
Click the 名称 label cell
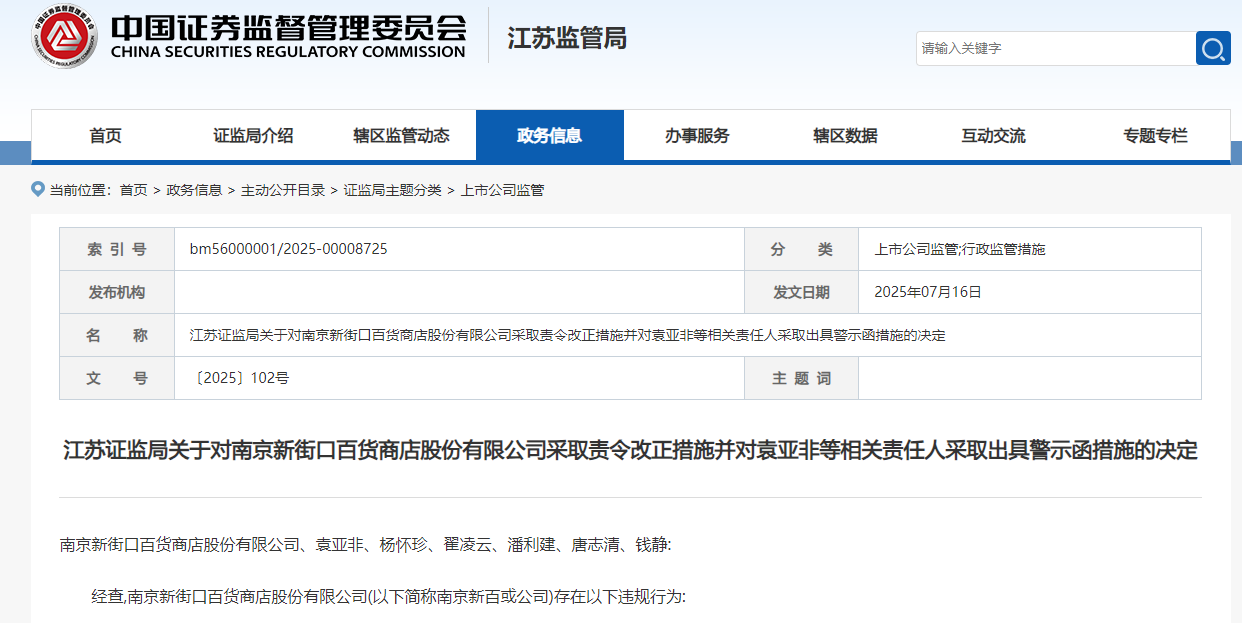[117, 335]
